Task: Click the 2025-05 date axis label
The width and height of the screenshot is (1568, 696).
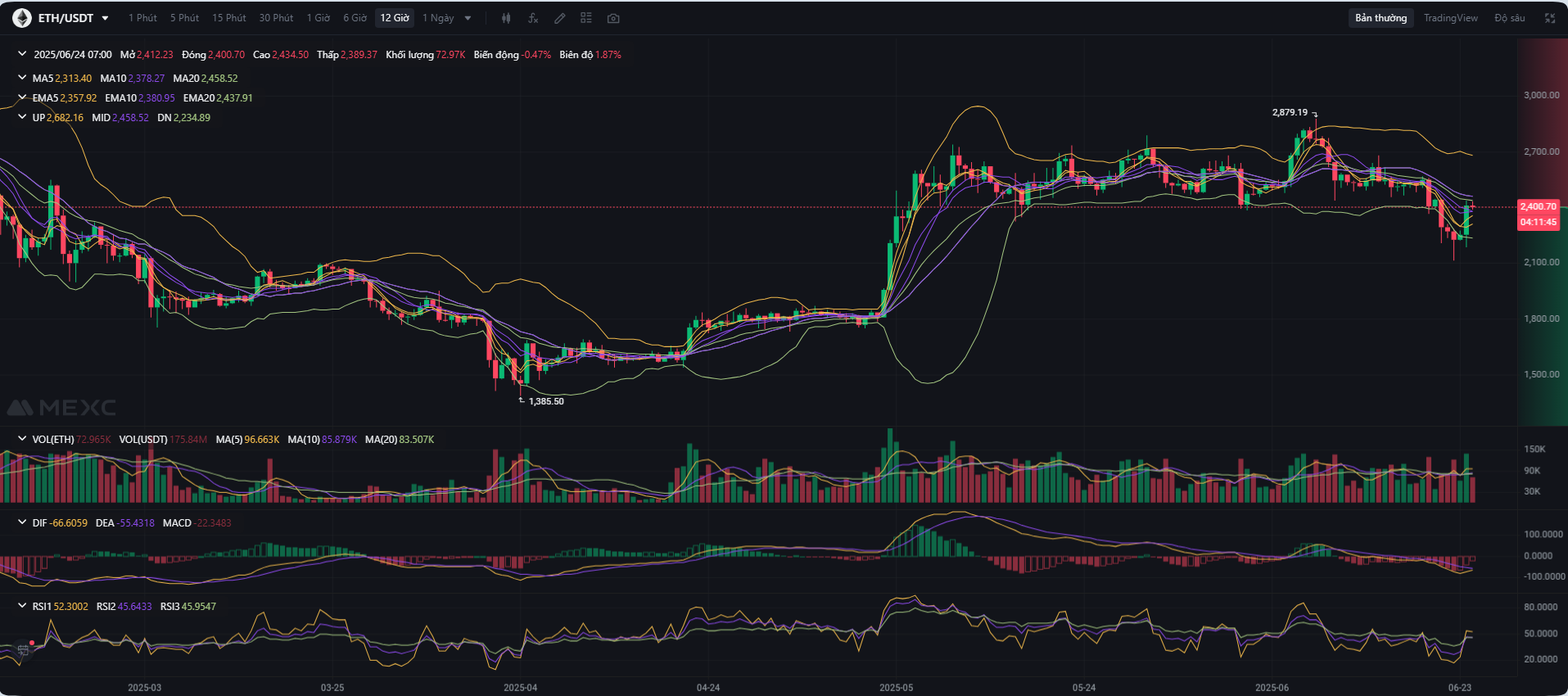Action: [896, 688]
